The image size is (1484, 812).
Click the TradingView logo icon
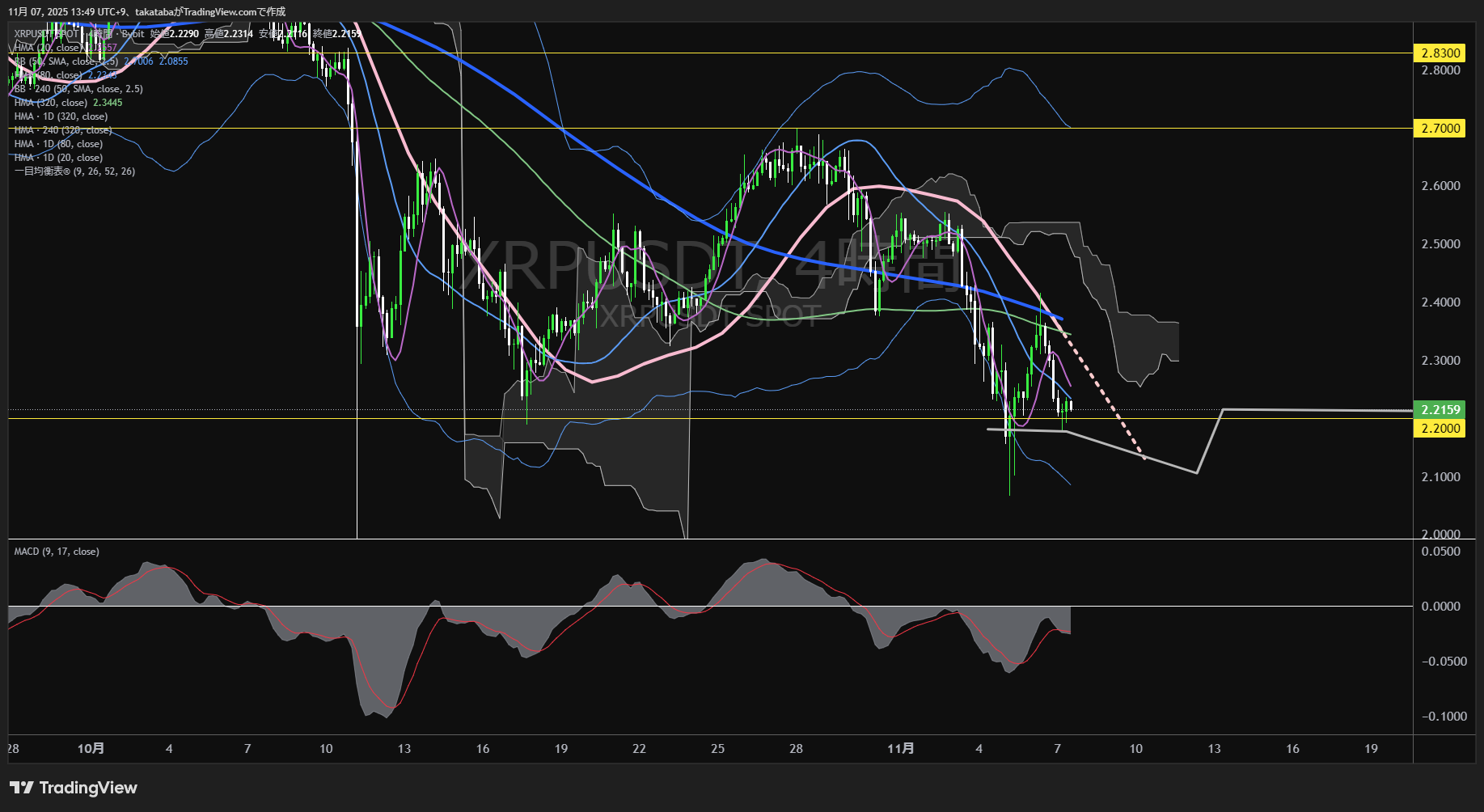22,788
